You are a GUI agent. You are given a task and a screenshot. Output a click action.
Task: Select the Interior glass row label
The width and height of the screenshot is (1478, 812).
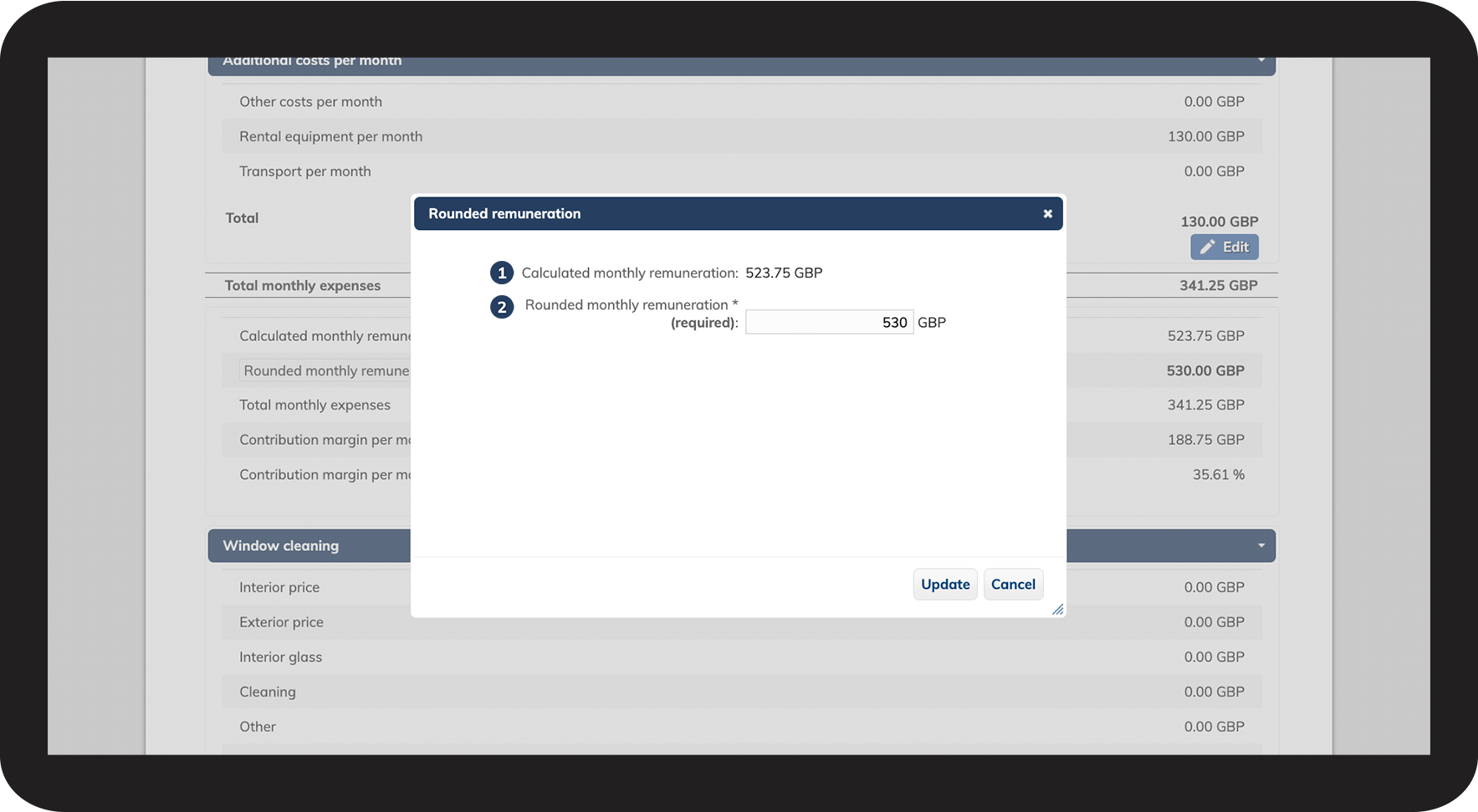click(x=280, y=657)
